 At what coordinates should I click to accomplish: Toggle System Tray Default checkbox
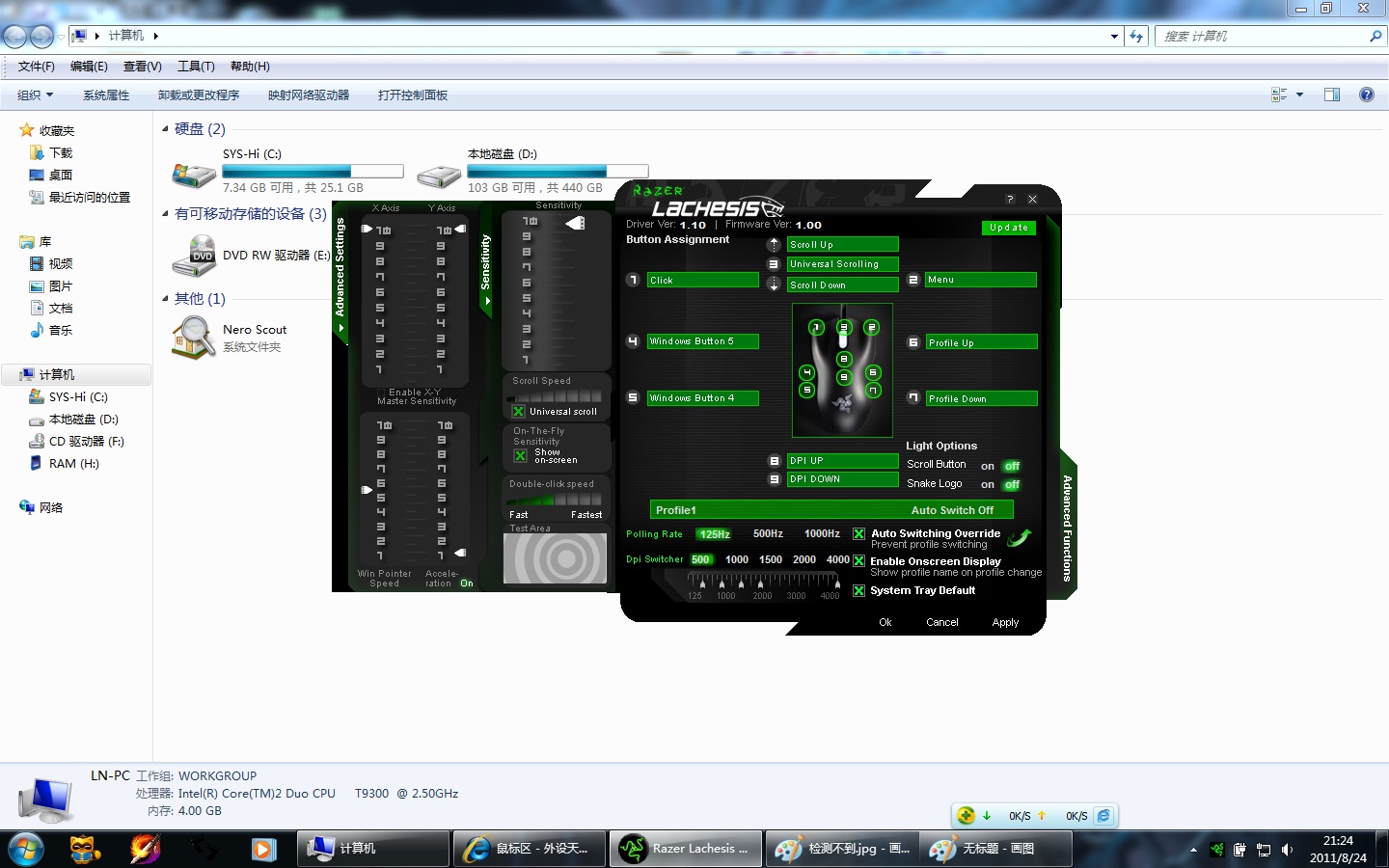click(x=858, y=590)
